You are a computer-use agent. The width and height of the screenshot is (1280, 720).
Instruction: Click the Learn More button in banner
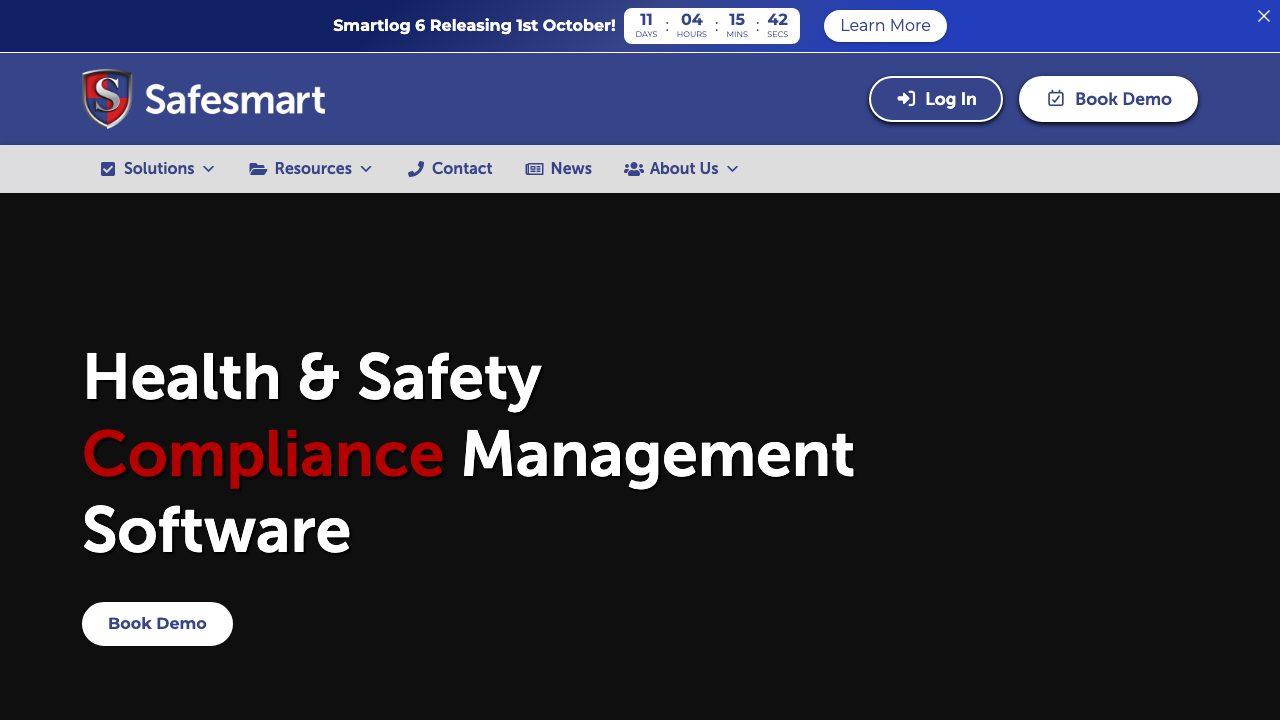[885, 26]
